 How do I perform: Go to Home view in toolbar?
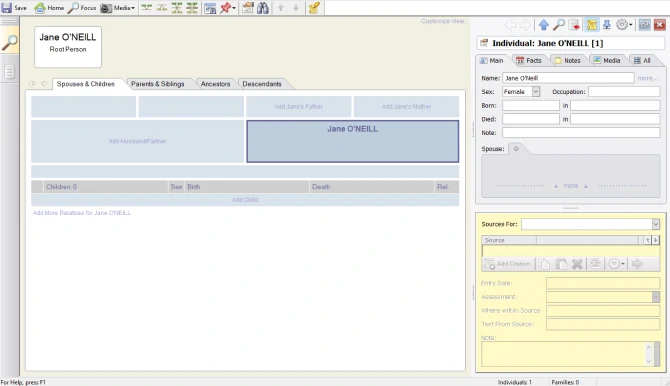[49, 8]
